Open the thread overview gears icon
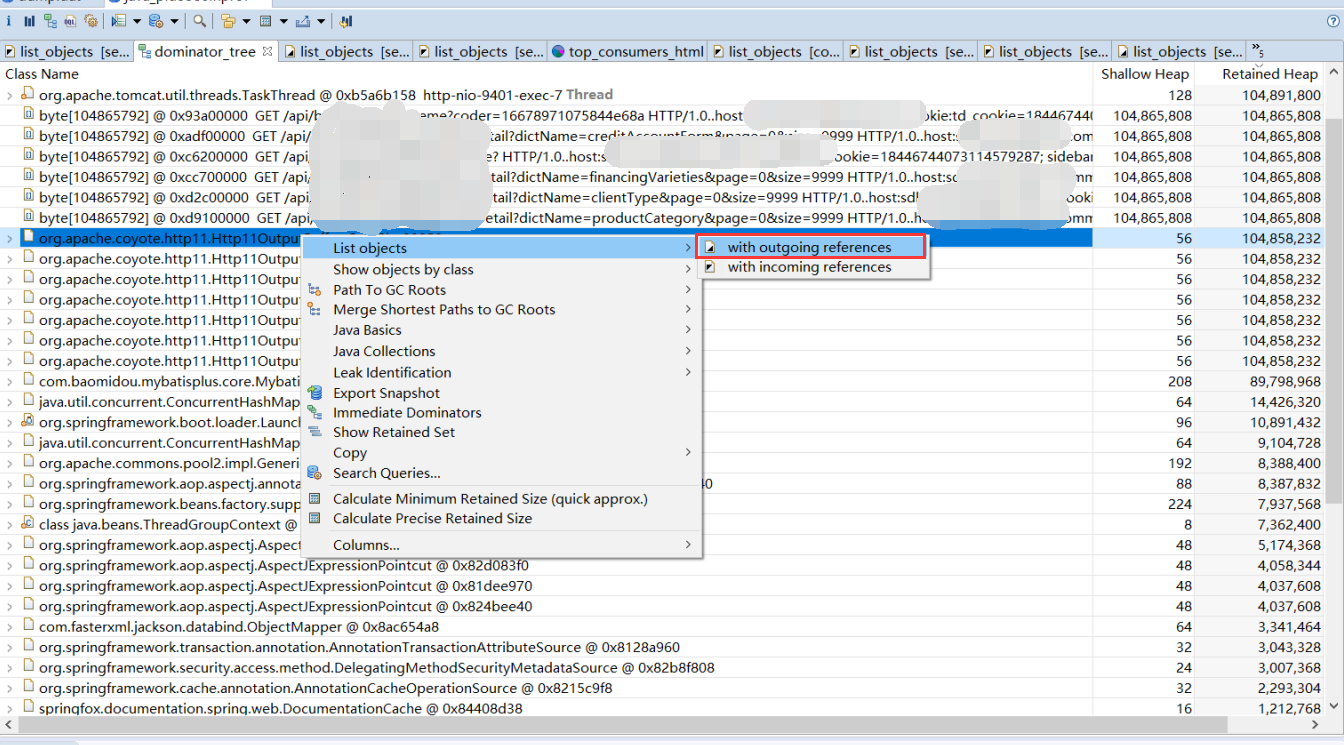This screenshot has width=1344, height=745. pos(91,20)
